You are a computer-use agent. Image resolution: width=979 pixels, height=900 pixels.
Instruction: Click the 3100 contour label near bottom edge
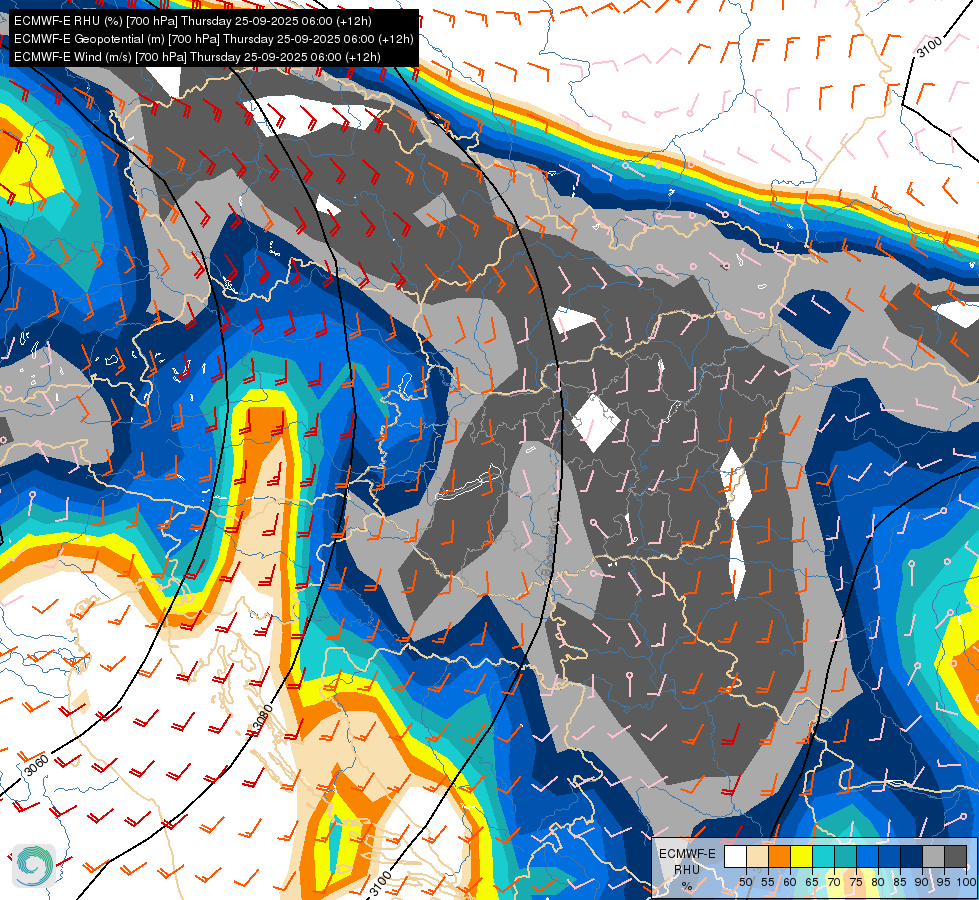click(x=380, y=885)
